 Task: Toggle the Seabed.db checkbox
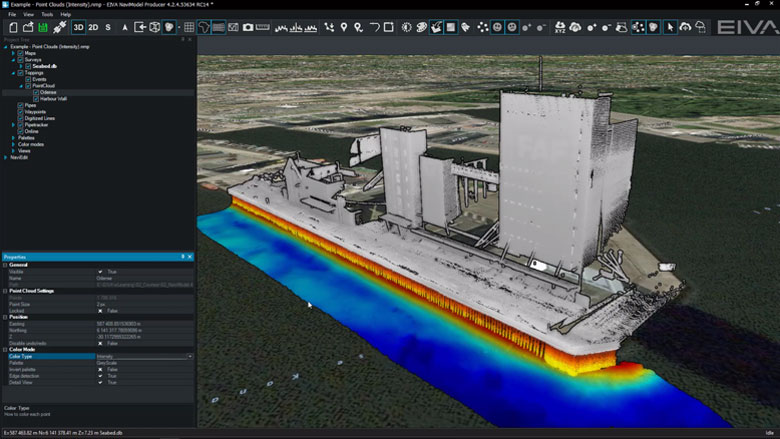(x=28, y=66)
